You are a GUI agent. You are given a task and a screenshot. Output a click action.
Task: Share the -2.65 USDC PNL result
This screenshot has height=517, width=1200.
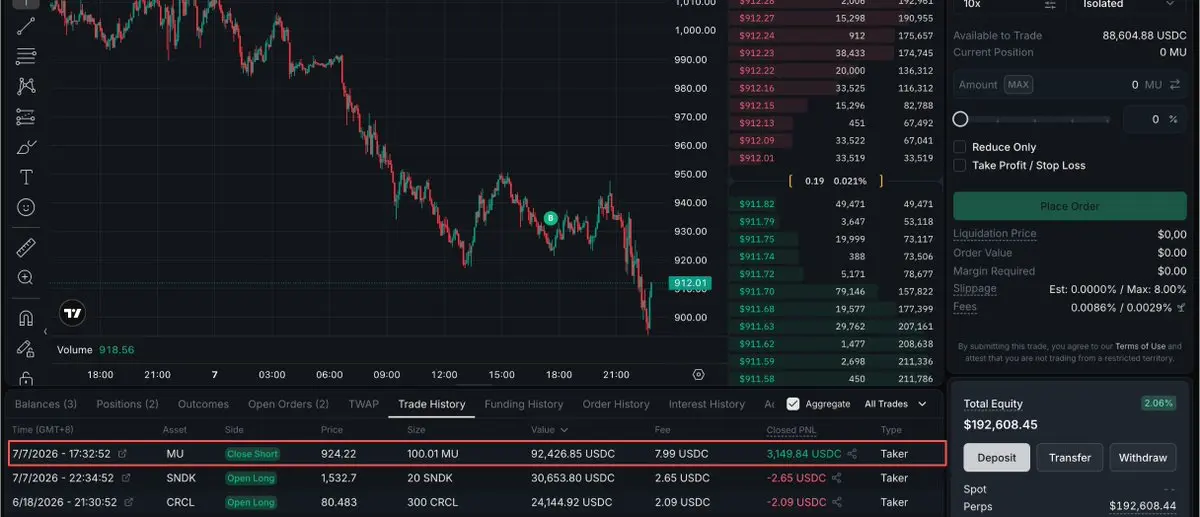pyautogui.click(x=836, y=478)
